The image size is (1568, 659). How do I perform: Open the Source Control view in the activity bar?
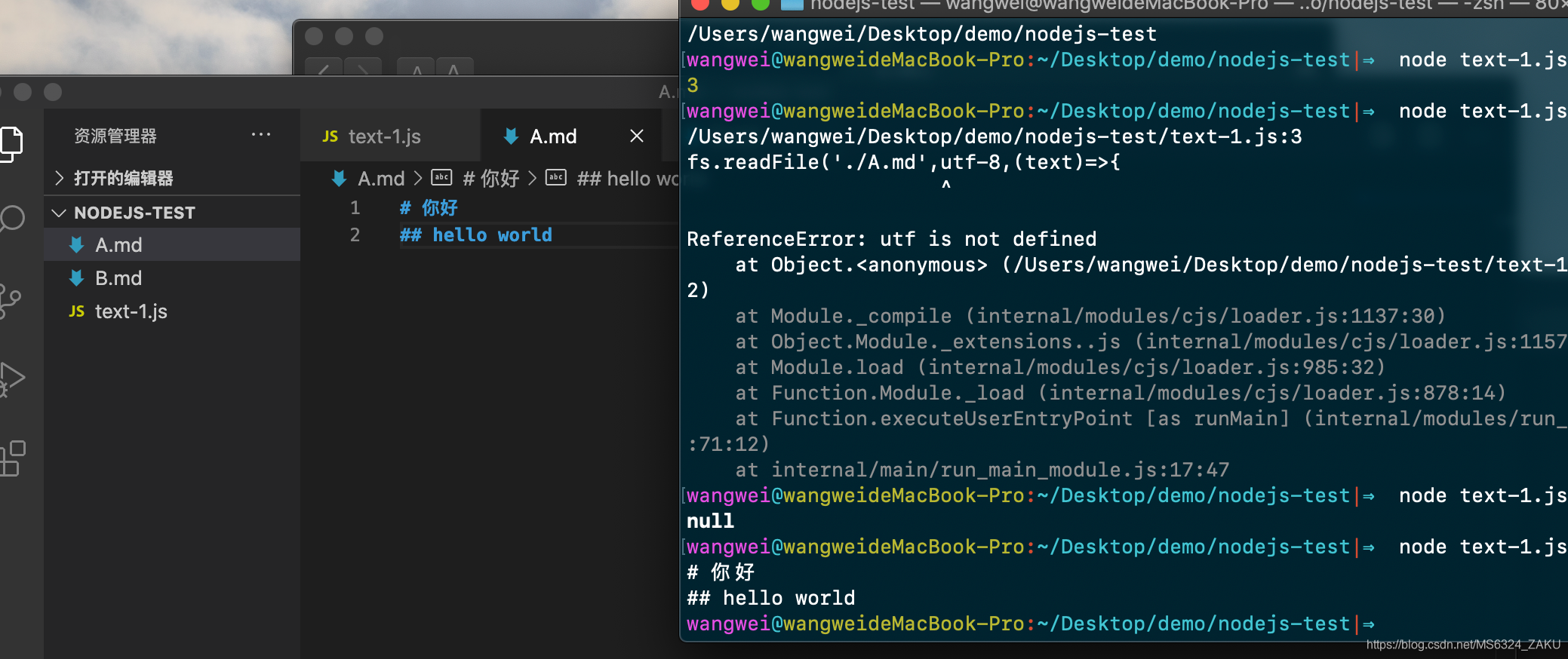point(11,301)
